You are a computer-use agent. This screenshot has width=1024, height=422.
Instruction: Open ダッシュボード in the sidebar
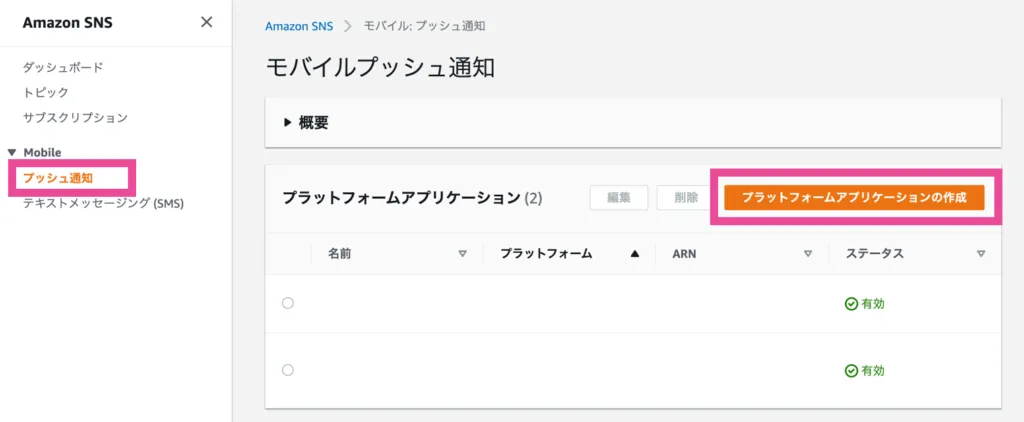tap(63, 67)
